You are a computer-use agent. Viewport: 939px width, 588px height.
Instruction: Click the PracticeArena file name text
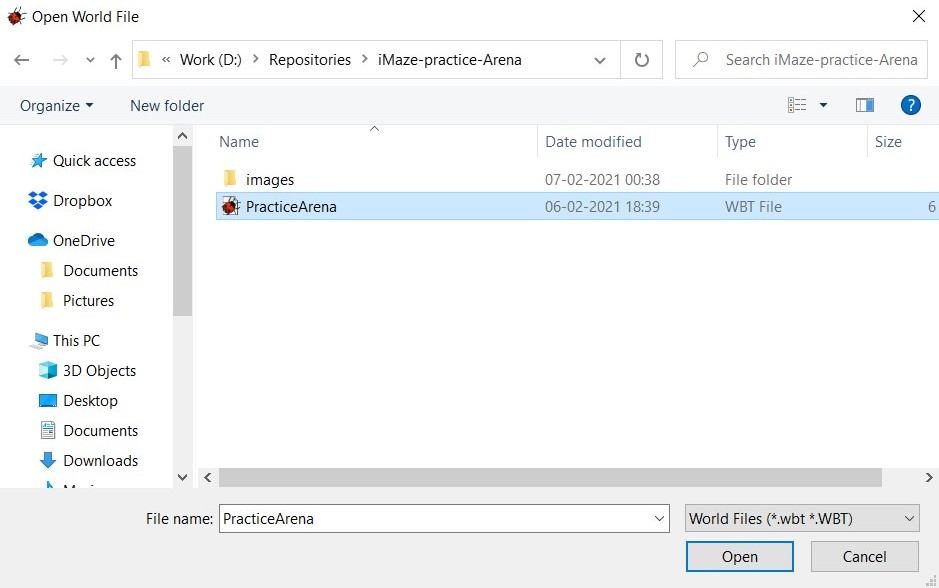[x=291, y=207]
